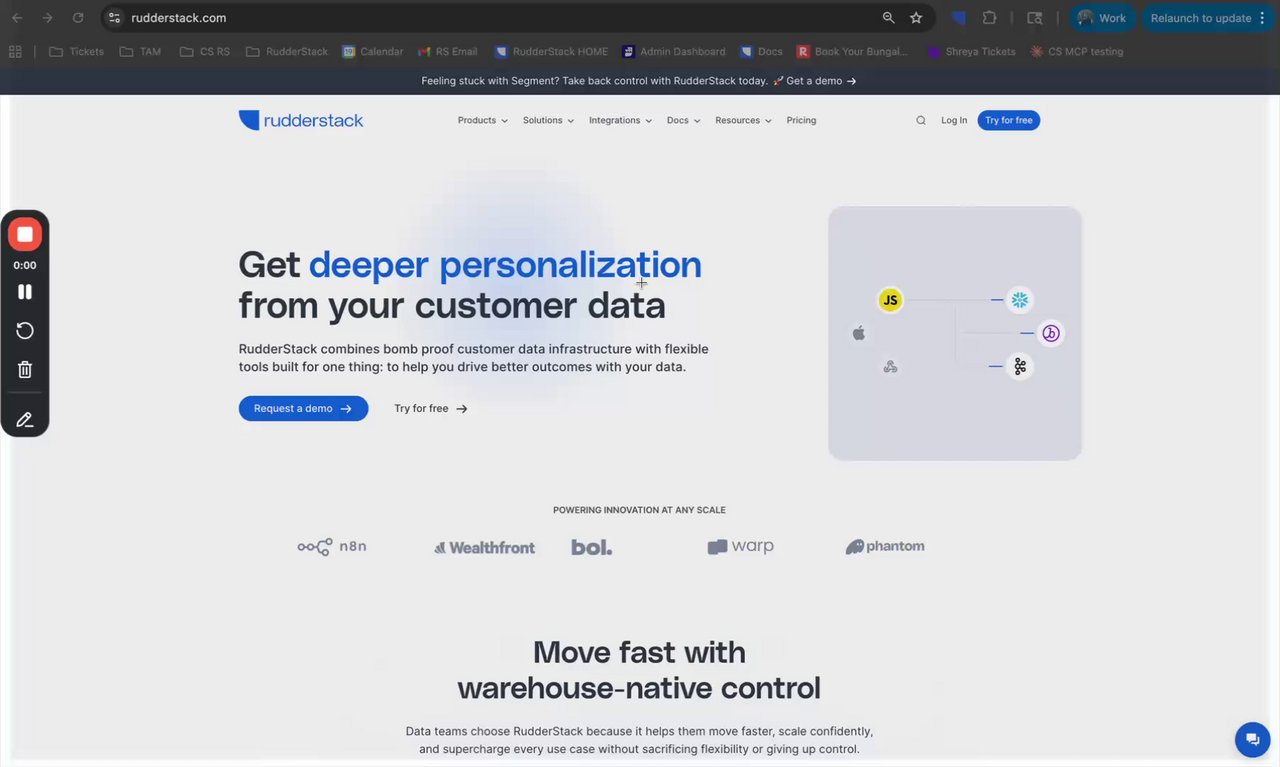Click the site search magnifier icon
The width and height of the screenshot is (1280, 767).
coord(921,120)
